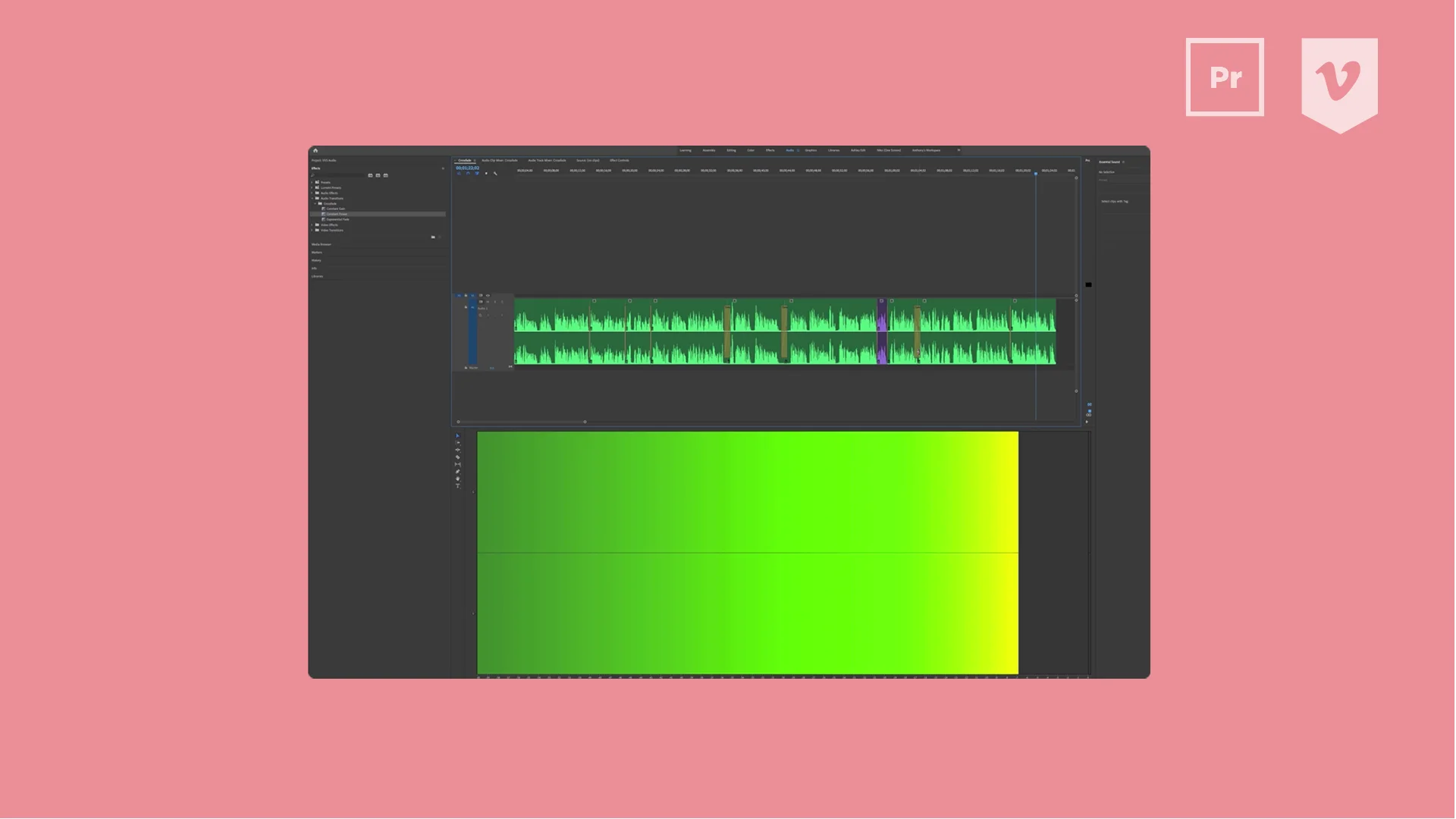The height and width of the screenshot is (819, 1456).
Task: Select the Pen tool
Action: [x=457, y=472]
